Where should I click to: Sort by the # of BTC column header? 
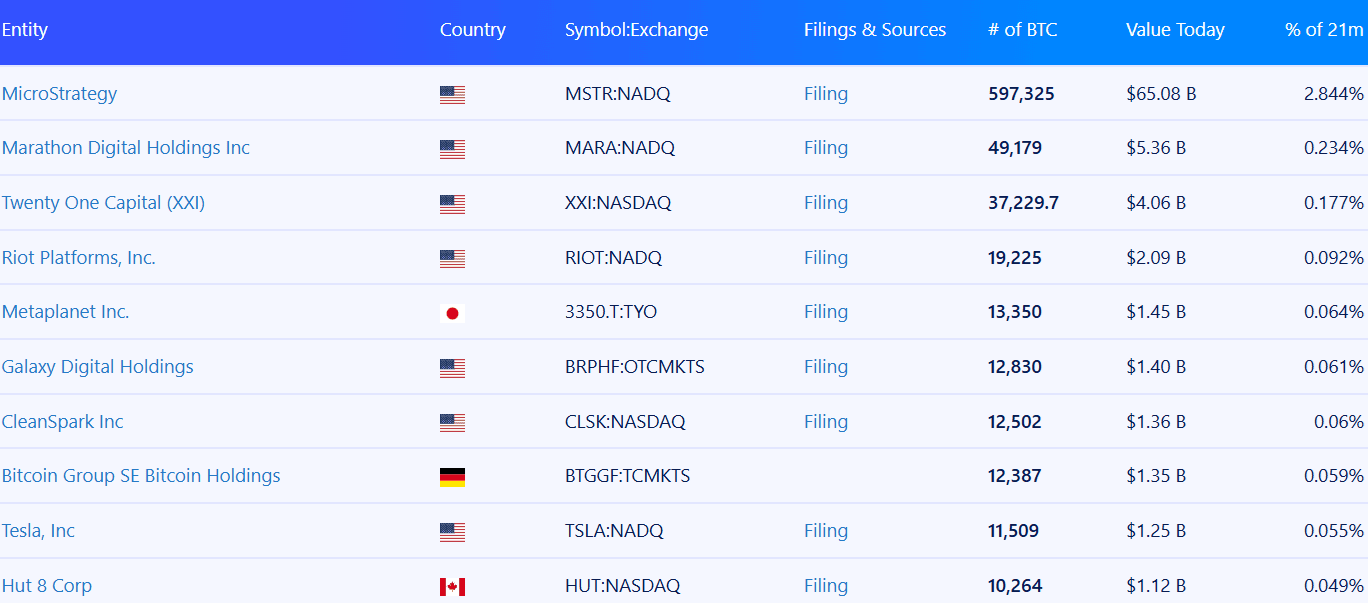1022,30
